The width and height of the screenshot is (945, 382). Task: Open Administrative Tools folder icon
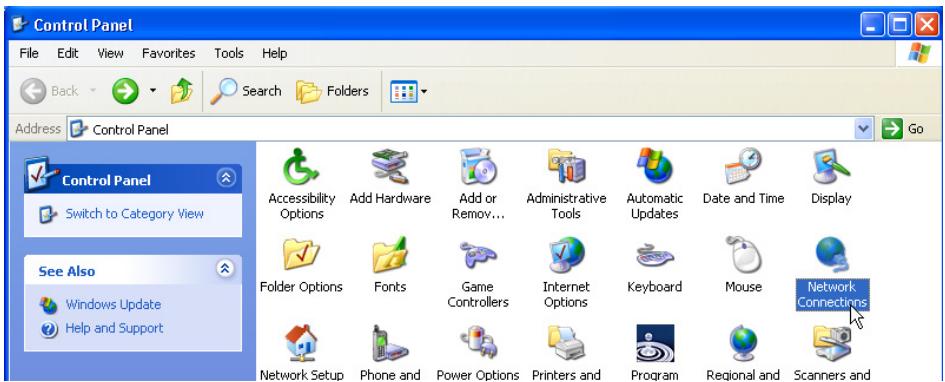566,167
